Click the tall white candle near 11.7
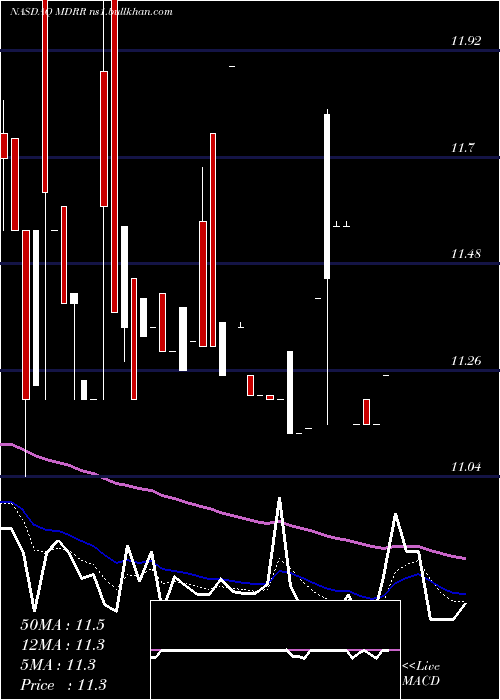The image size is (500, 700). 327,196
